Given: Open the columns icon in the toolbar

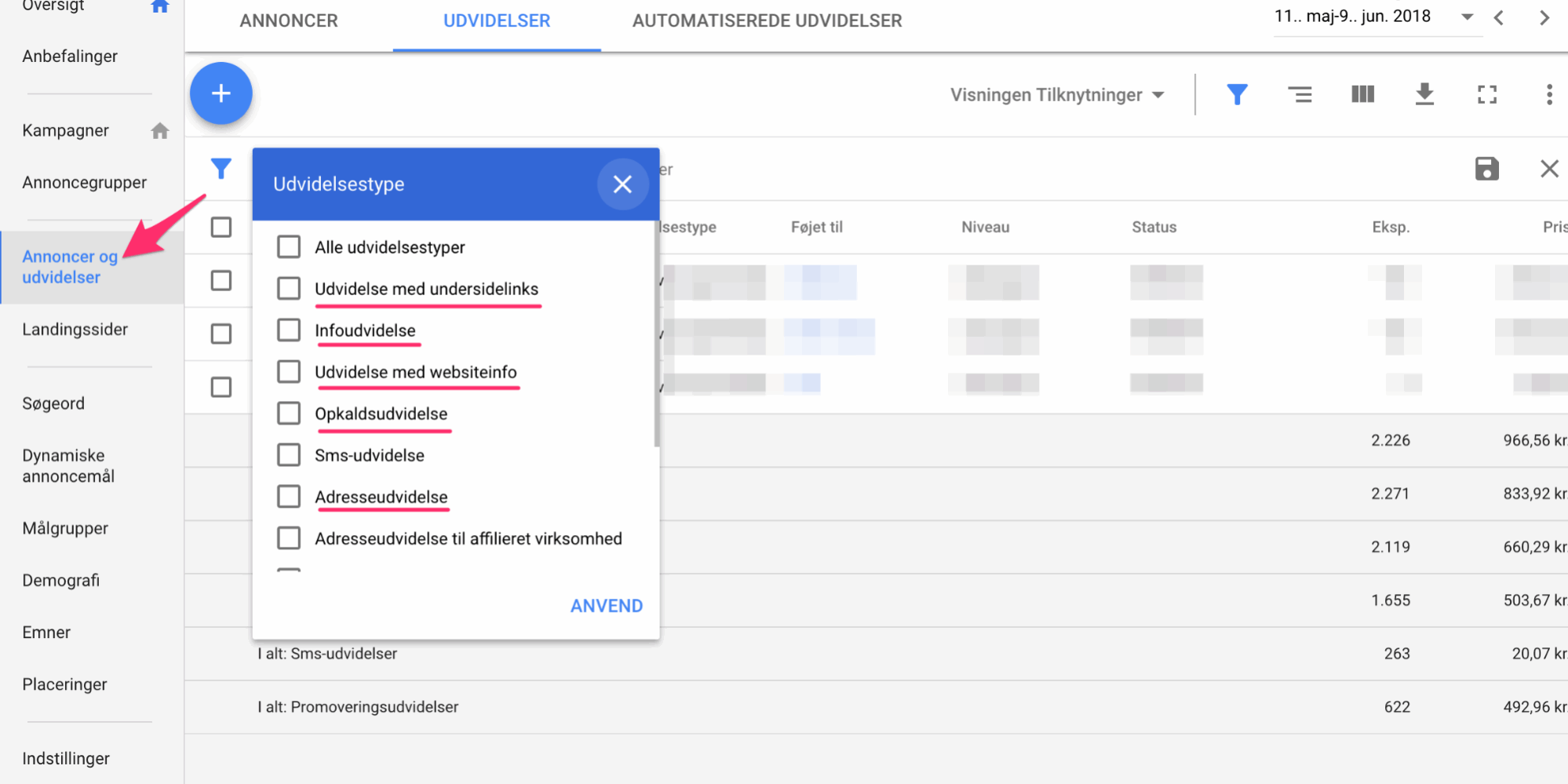Looking at the screenshot, I should tap(1362, 95).
